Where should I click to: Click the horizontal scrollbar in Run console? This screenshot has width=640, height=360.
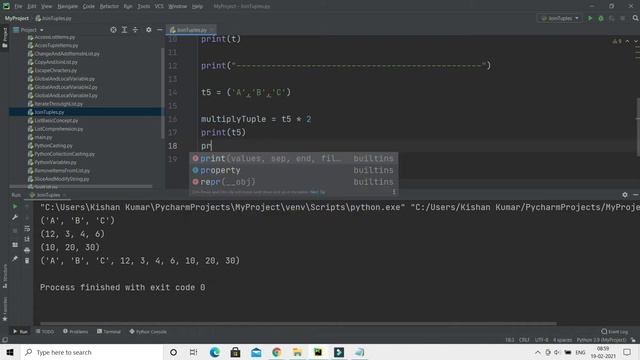(x=298, y=324)
